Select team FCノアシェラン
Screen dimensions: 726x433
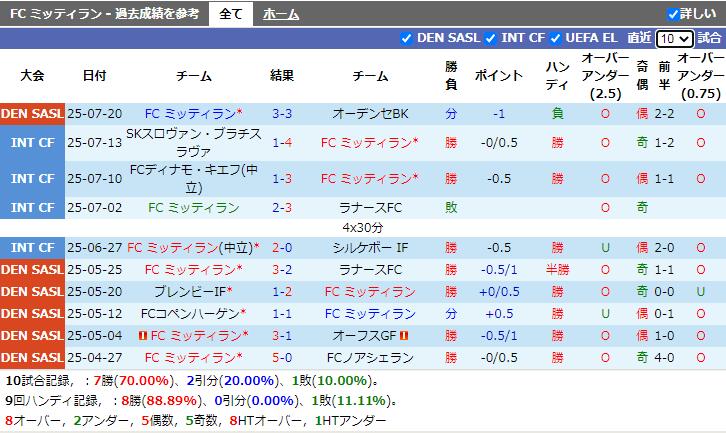(x=370, y=358)
